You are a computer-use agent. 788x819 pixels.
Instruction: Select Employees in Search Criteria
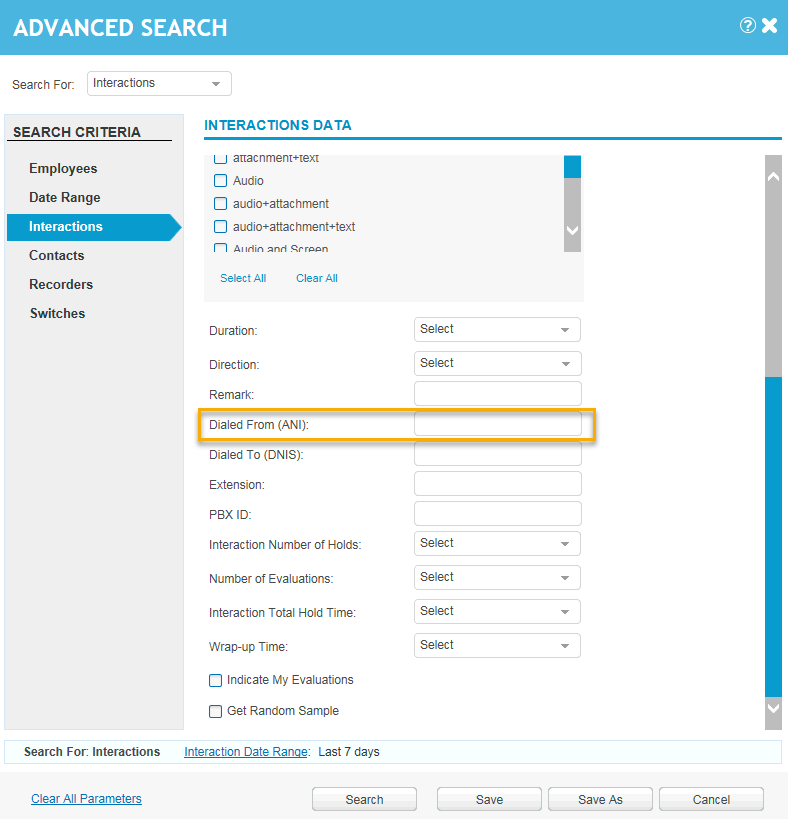click(x=63, y=169)
